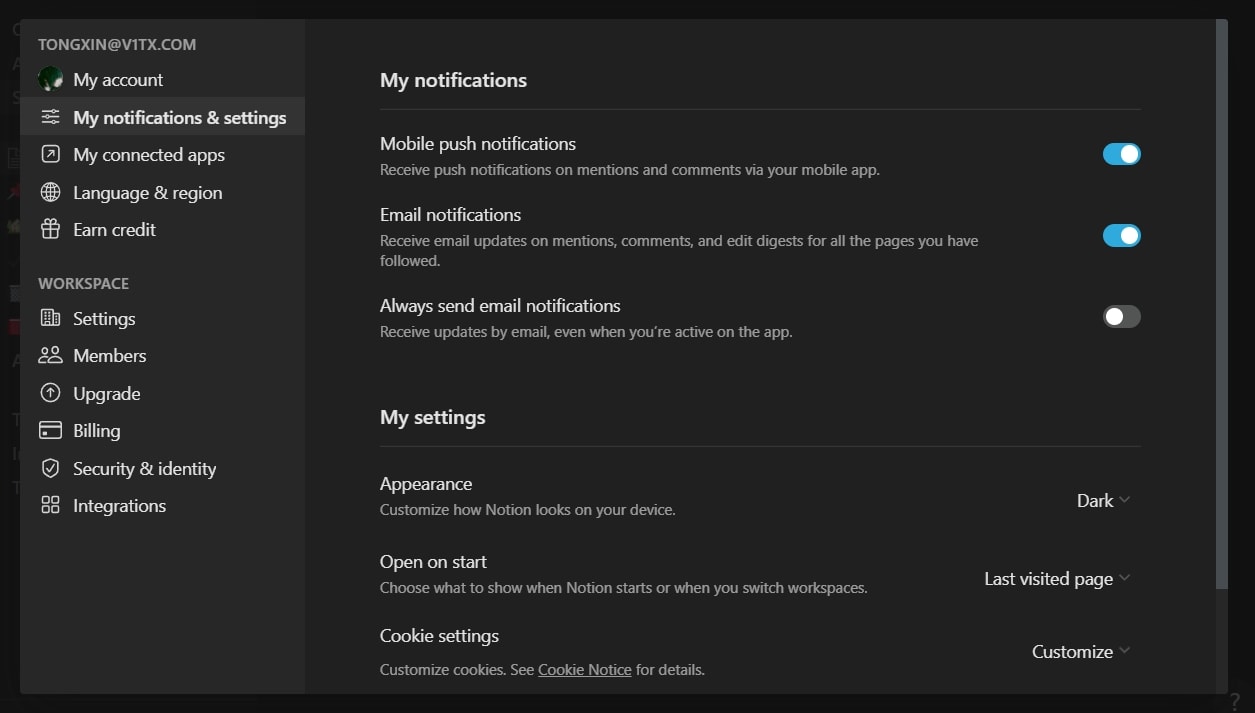
Task: Click the Language & region globe icon
Action: coord(50,192)
